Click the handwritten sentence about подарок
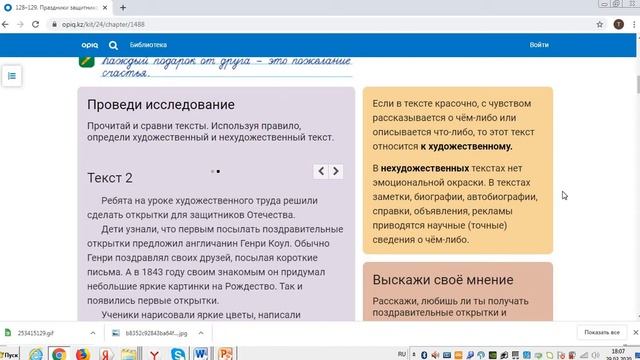 (227, 67)
